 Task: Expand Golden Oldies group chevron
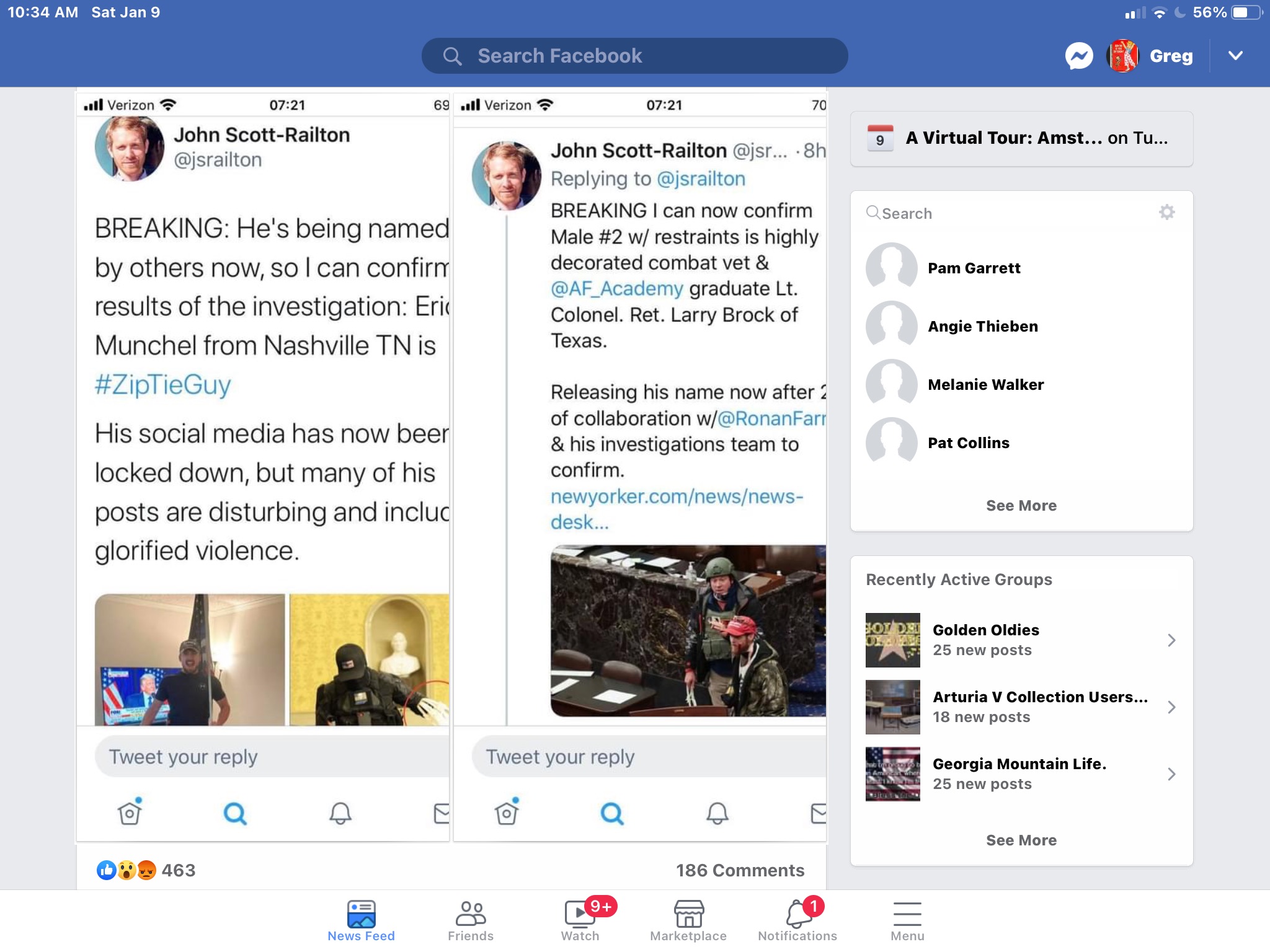tap(1171, 640)
